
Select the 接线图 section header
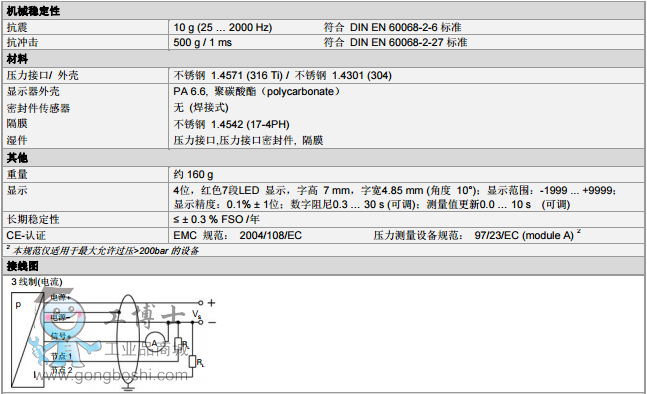pyautogui.click(x=22, y=266)
